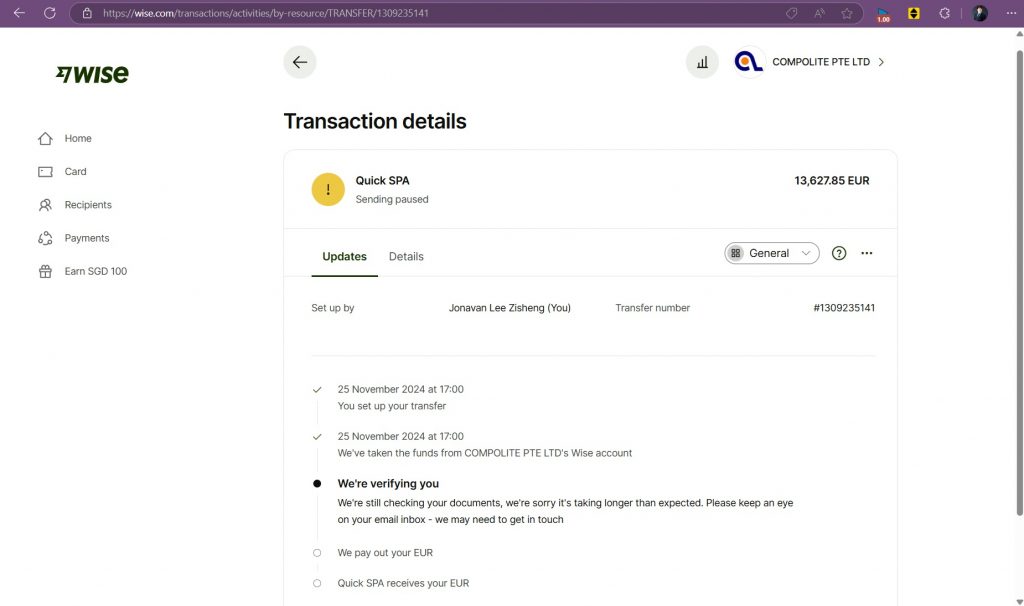Click the price tag icon in the address bar
The width and height of the screenshot is (1024, 606).
click(x=792, y=13)
